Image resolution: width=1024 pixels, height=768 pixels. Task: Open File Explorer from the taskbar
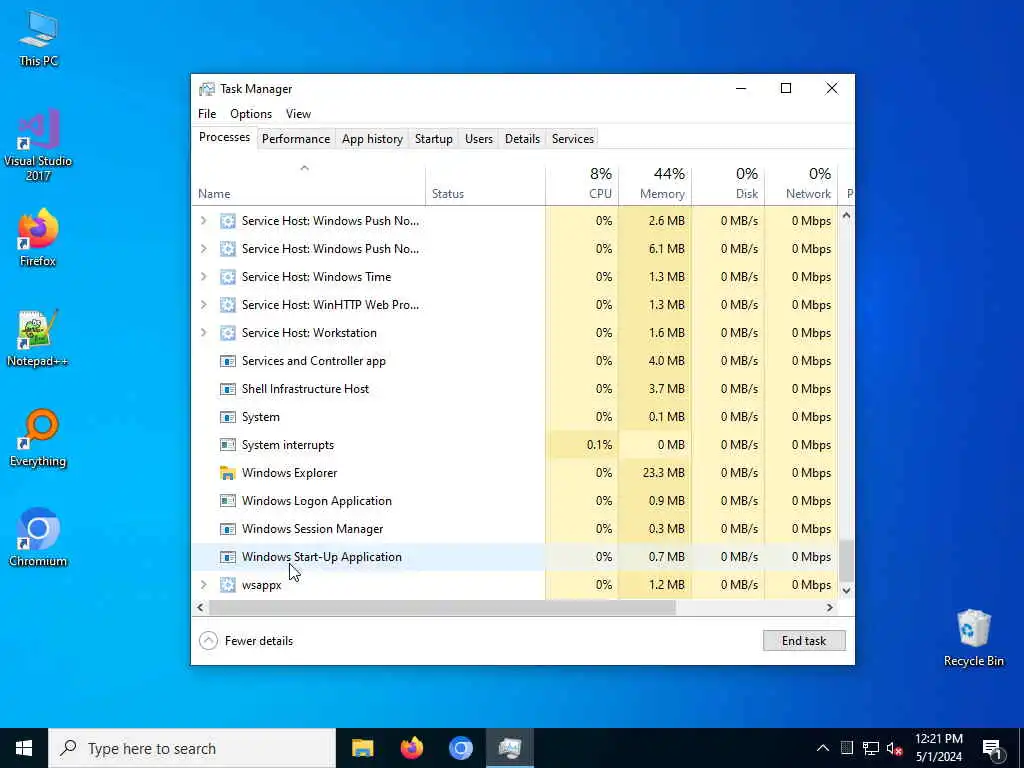coord(362,748)
